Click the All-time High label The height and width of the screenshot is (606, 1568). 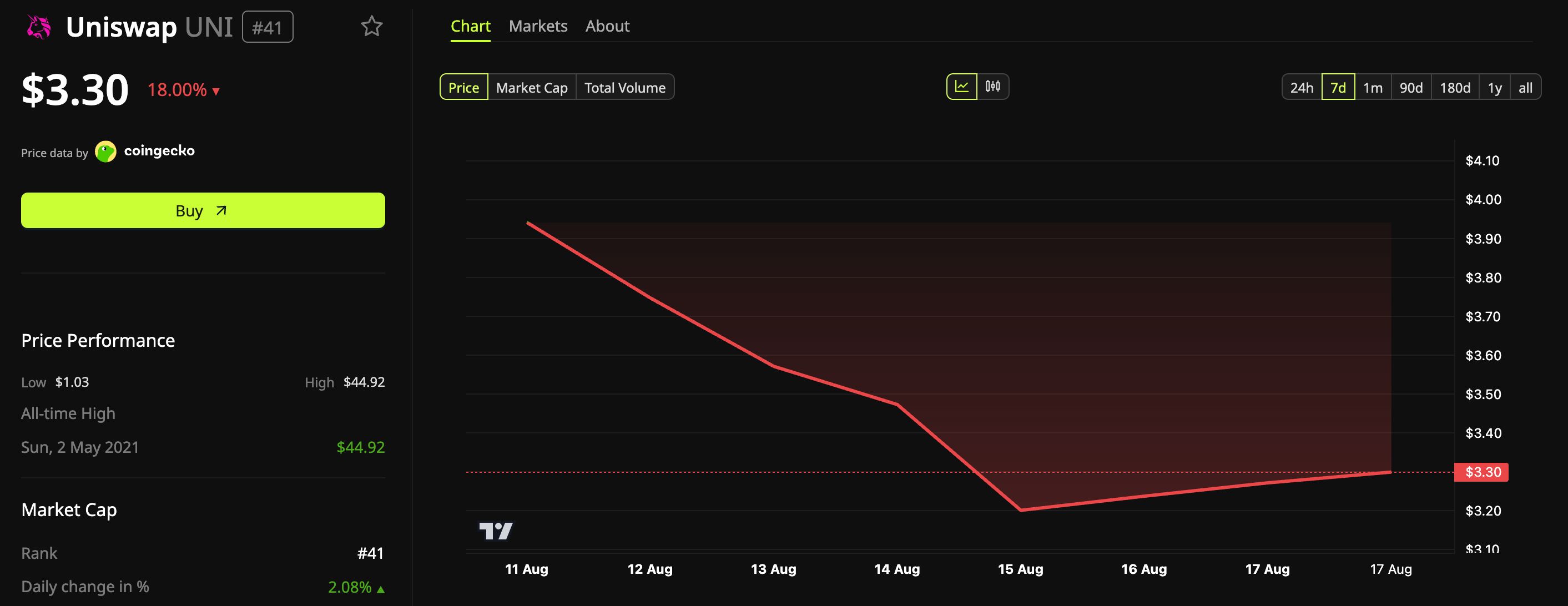[68, 414]
